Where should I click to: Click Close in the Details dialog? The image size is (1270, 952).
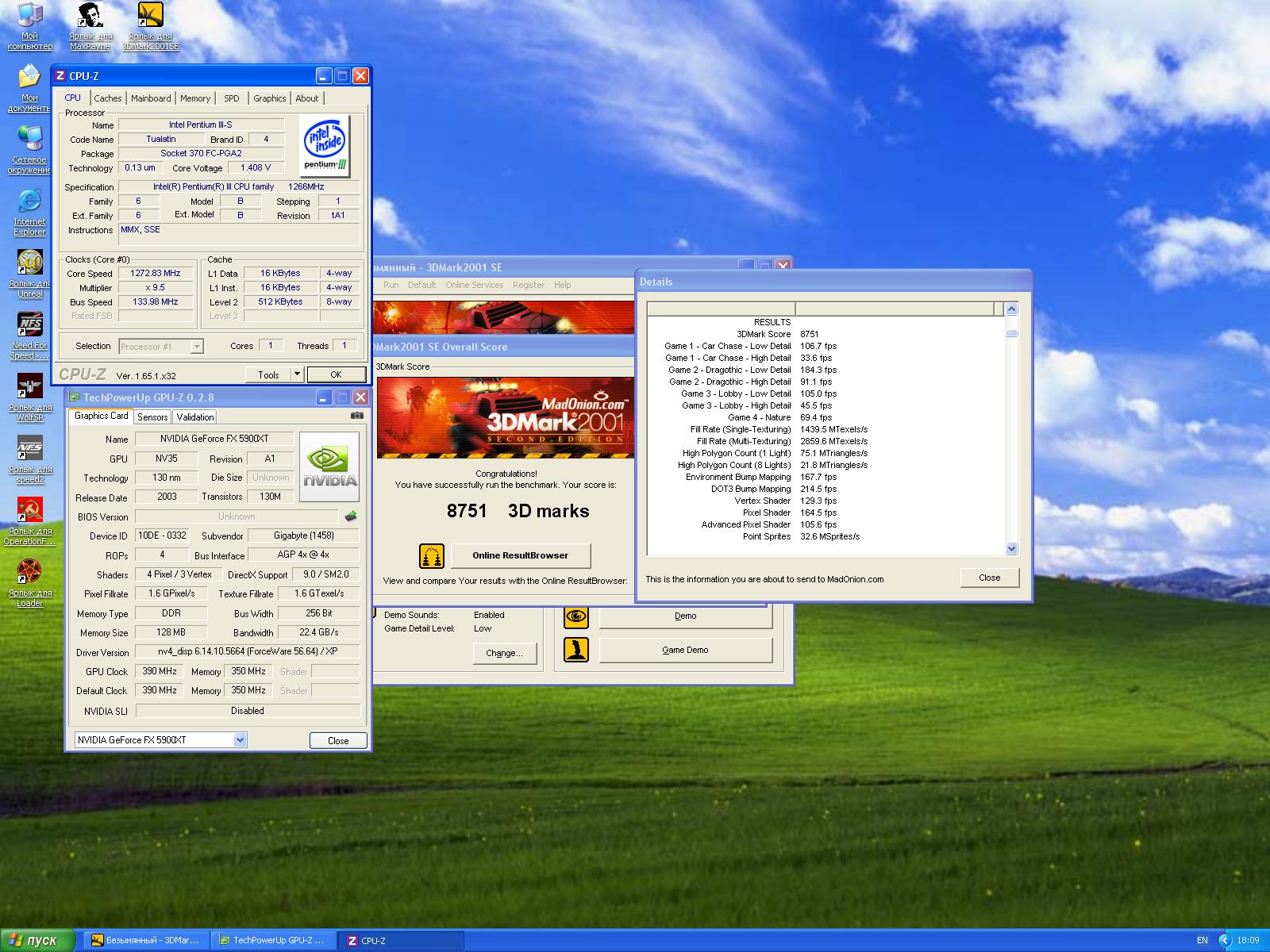point(990,578)
